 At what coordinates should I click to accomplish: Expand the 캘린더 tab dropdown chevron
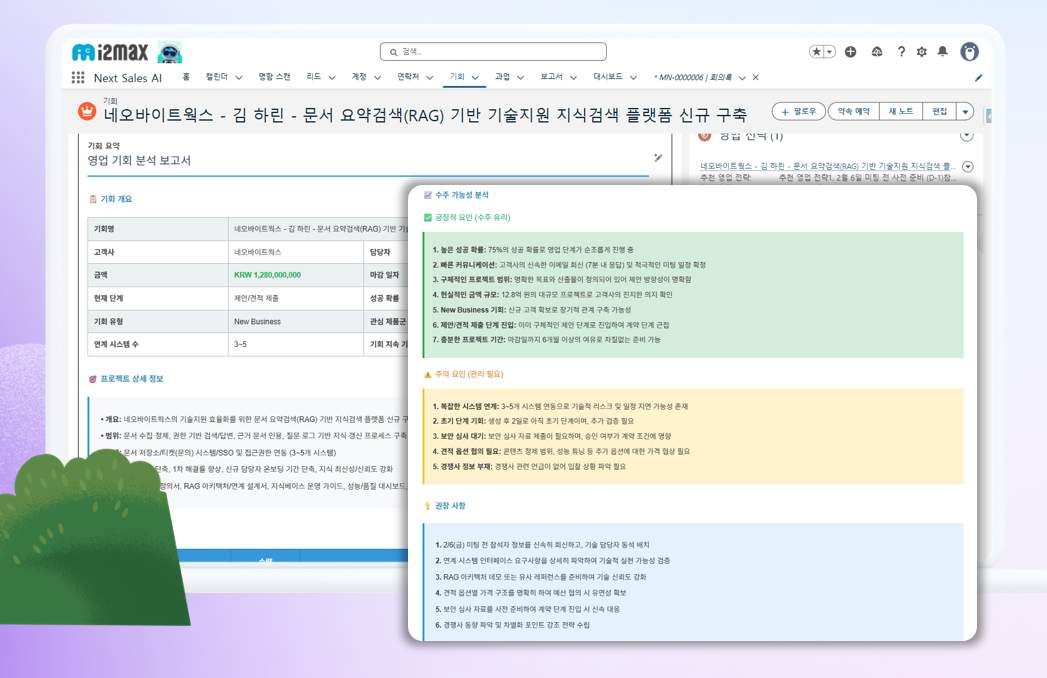click(x=239, y=77)
